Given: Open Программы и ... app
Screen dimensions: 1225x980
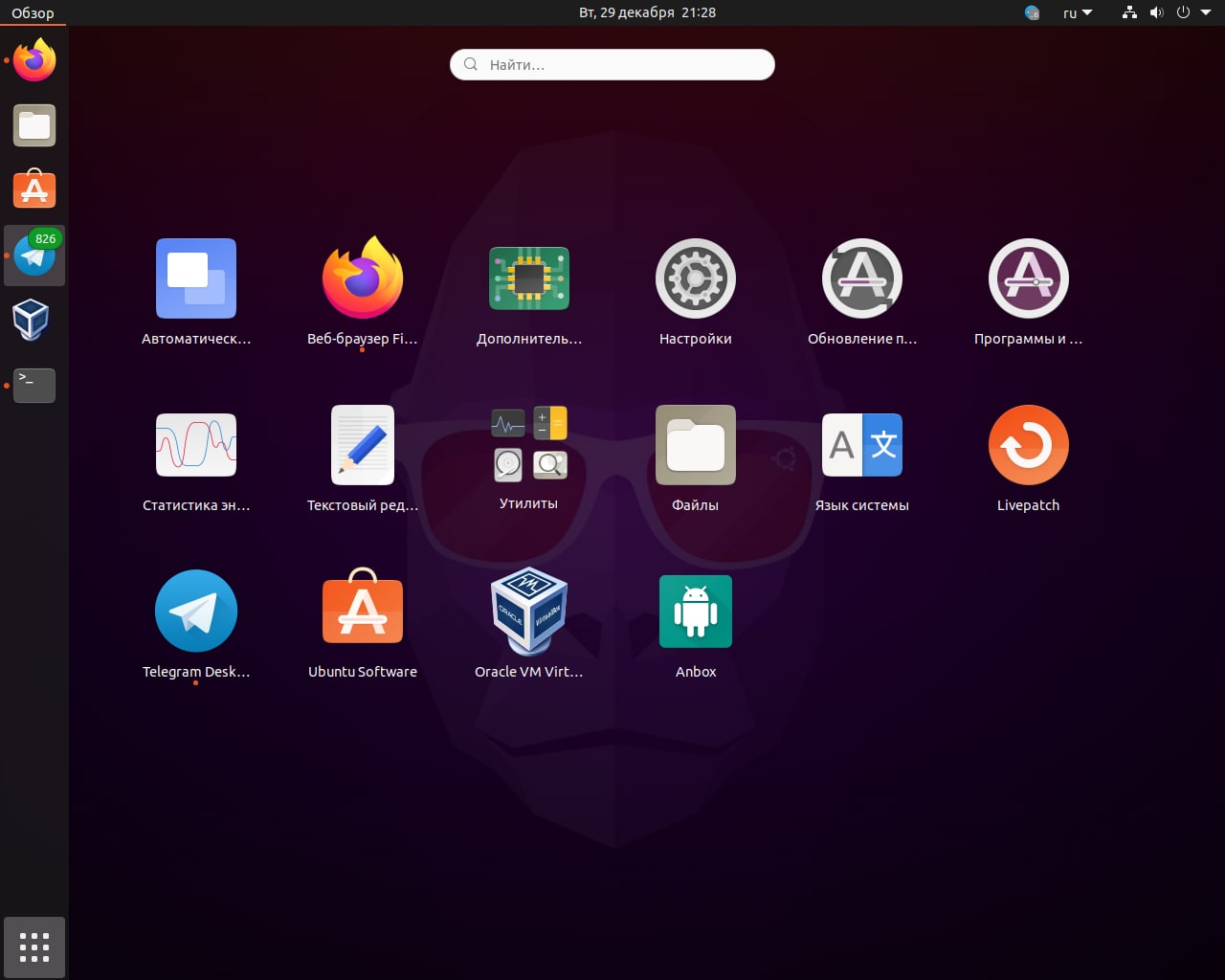Looking at the screenshot, I should (x=1029, y=292).
